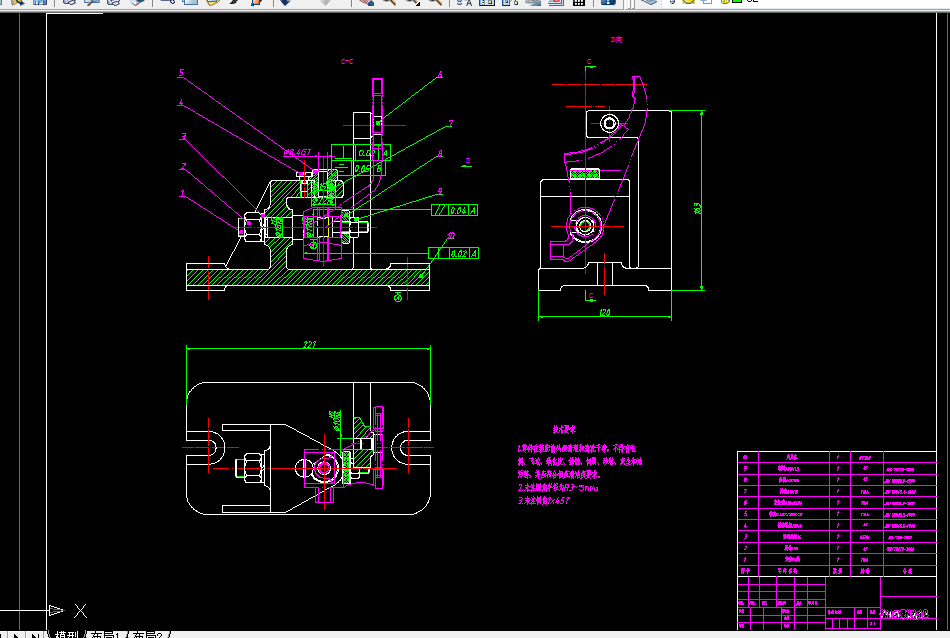Click the green layer color swatch in the toolbar
950x638 pixels.
[737, 2]
